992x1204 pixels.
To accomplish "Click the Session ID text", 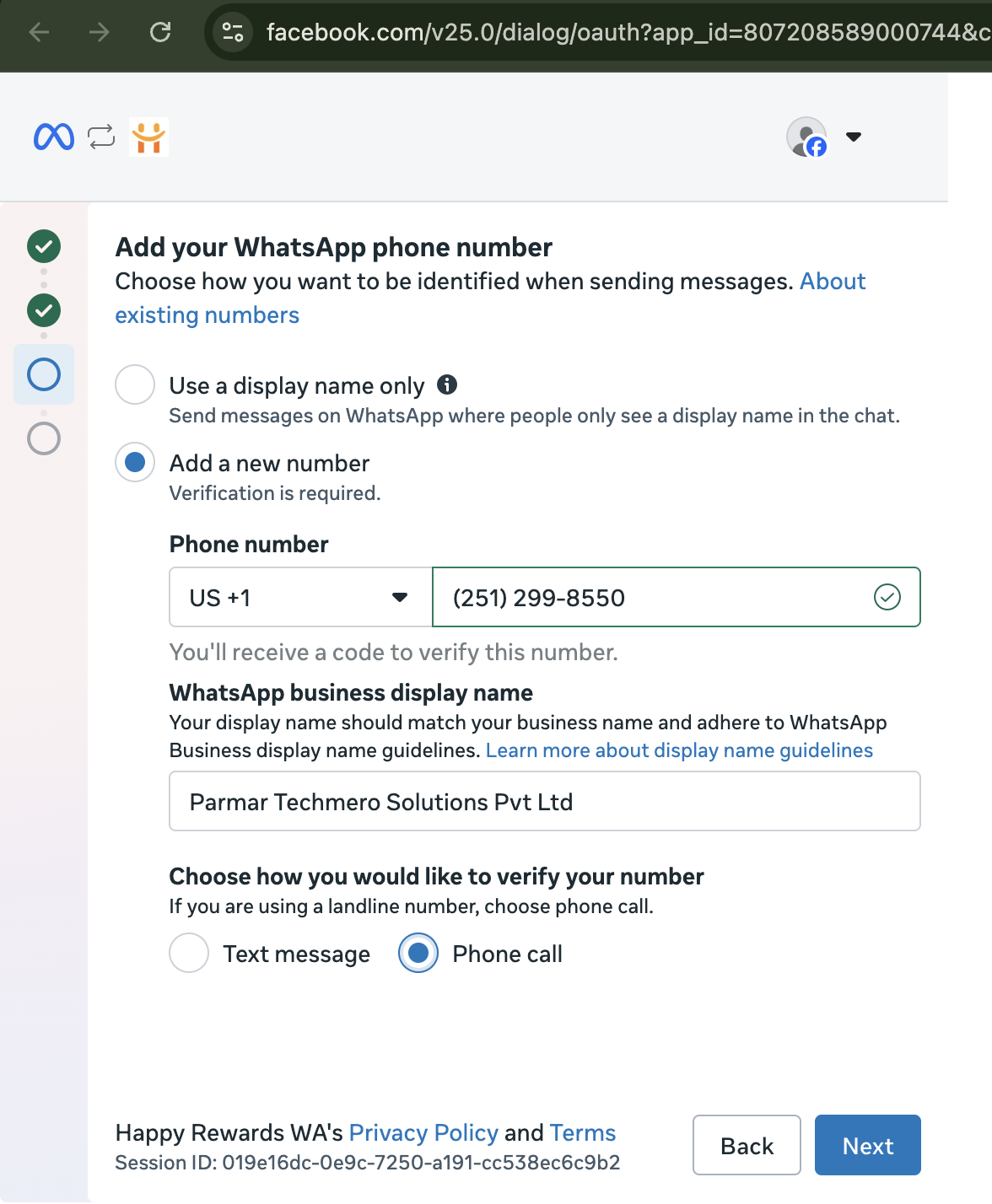I will tap(368, 1163).
